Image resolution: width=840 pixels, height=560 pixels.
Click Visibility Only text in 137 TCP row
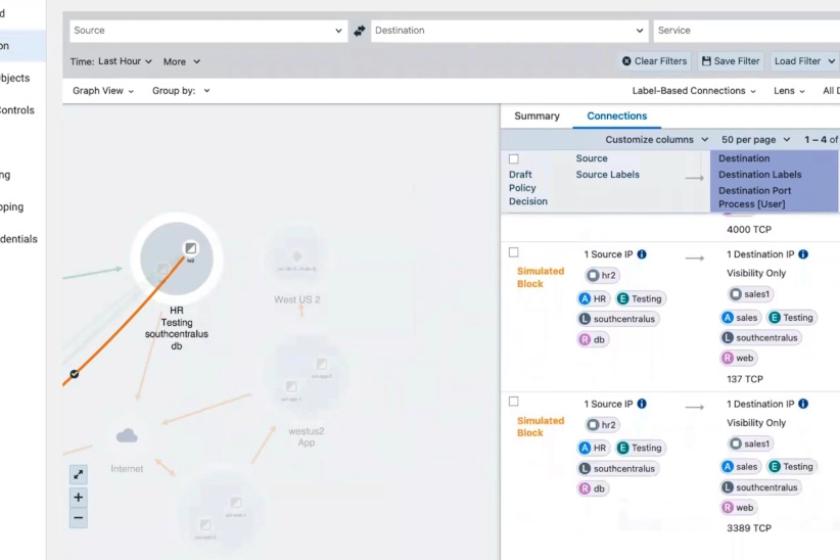[x=756, y=273]
